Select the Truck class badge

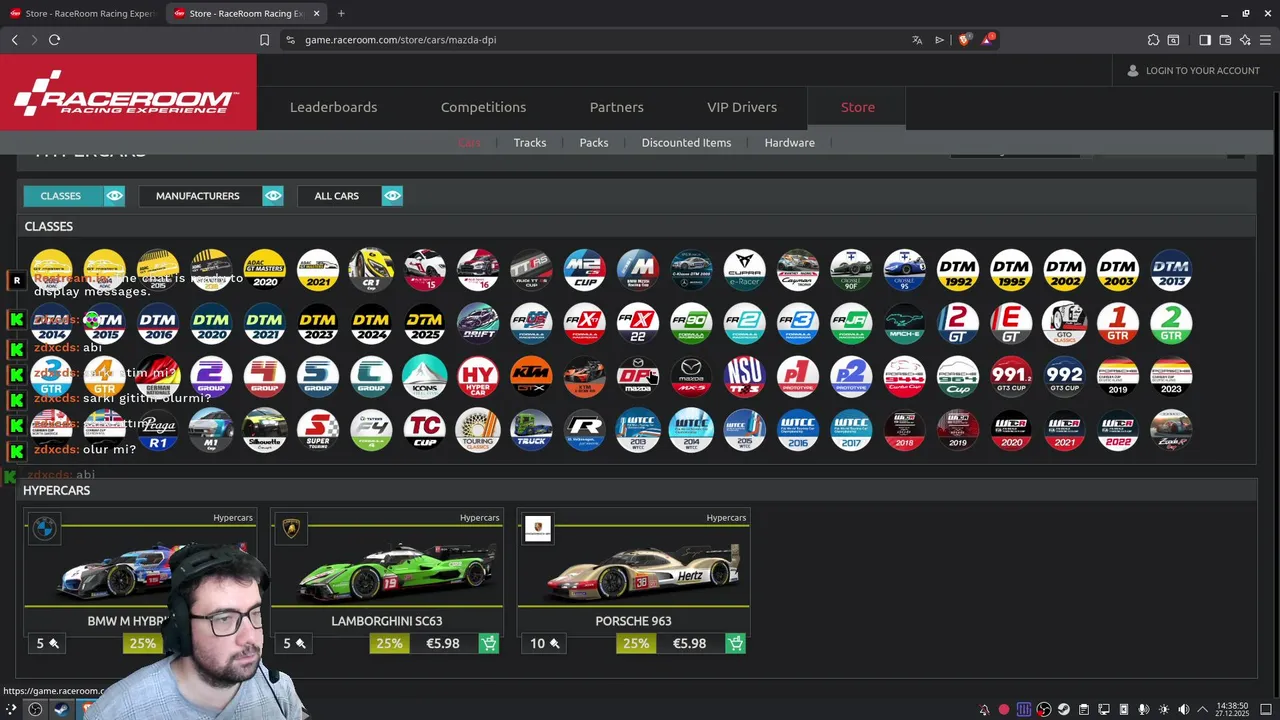531,429
